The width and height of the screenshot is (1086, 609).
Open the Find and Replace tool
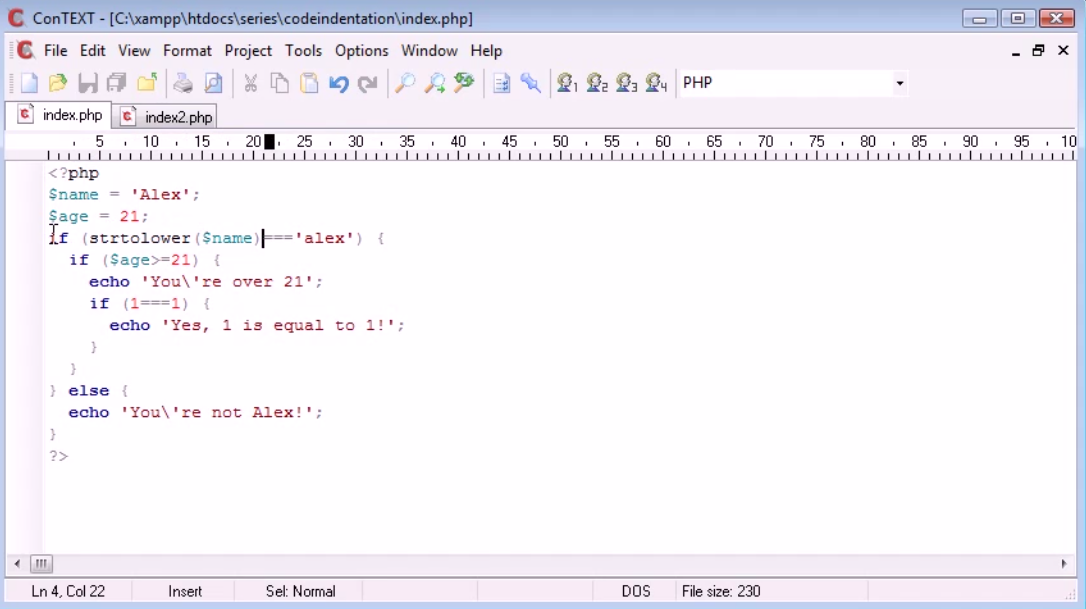(463, 83)
